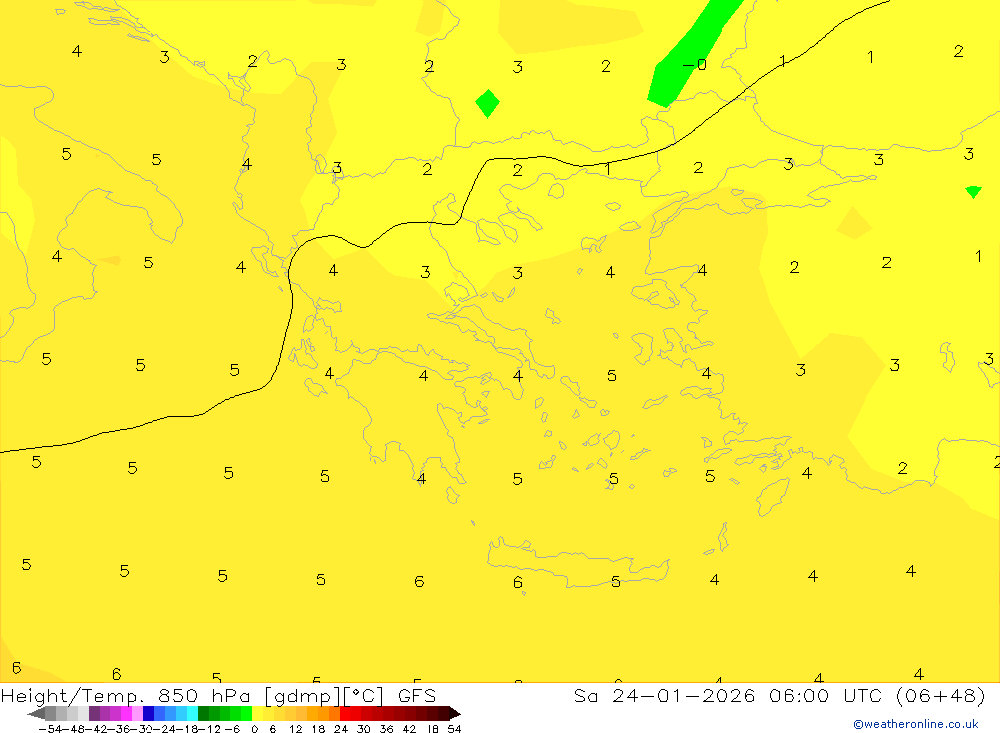The image size is (1000, 733).
Task: Pick the gray left arrow legend end
Action: [x=36, y=714]
